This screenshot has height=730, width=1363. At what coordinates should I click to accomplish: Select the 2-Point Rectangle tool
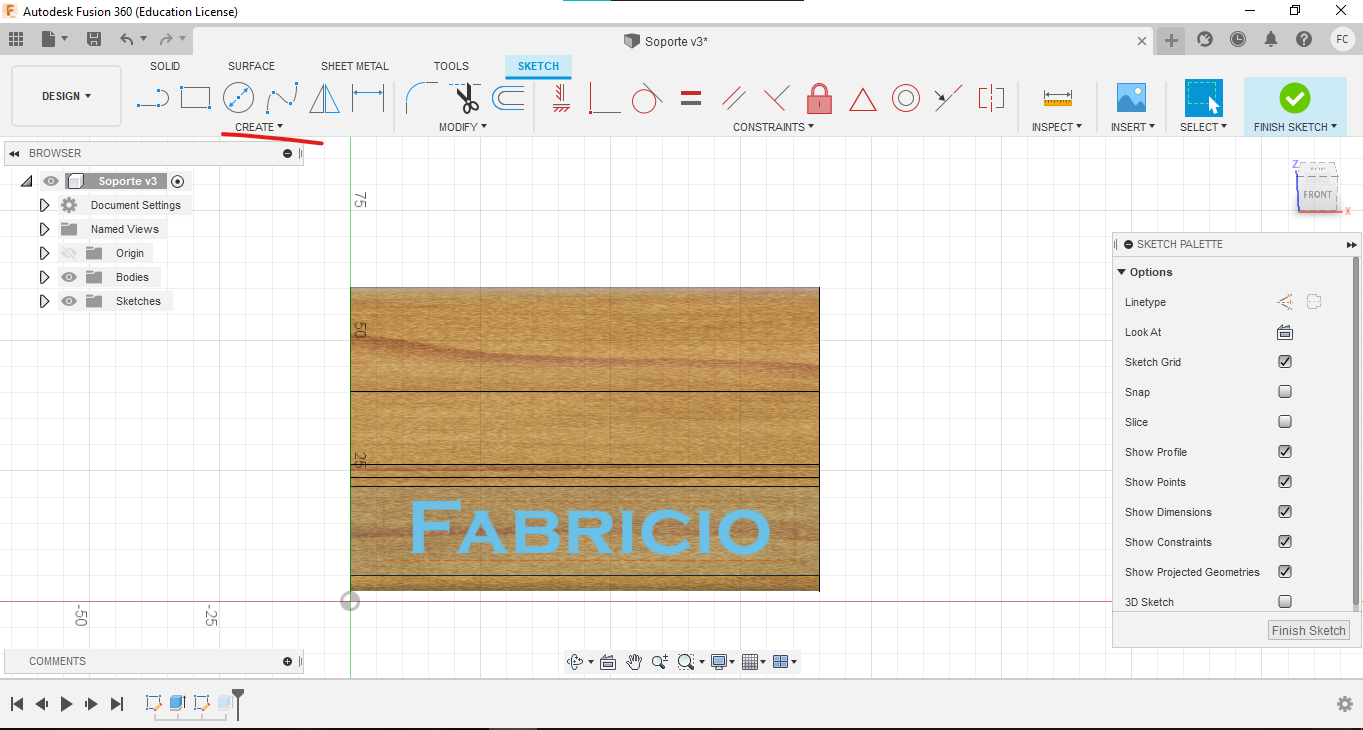[x=195, y=97]
